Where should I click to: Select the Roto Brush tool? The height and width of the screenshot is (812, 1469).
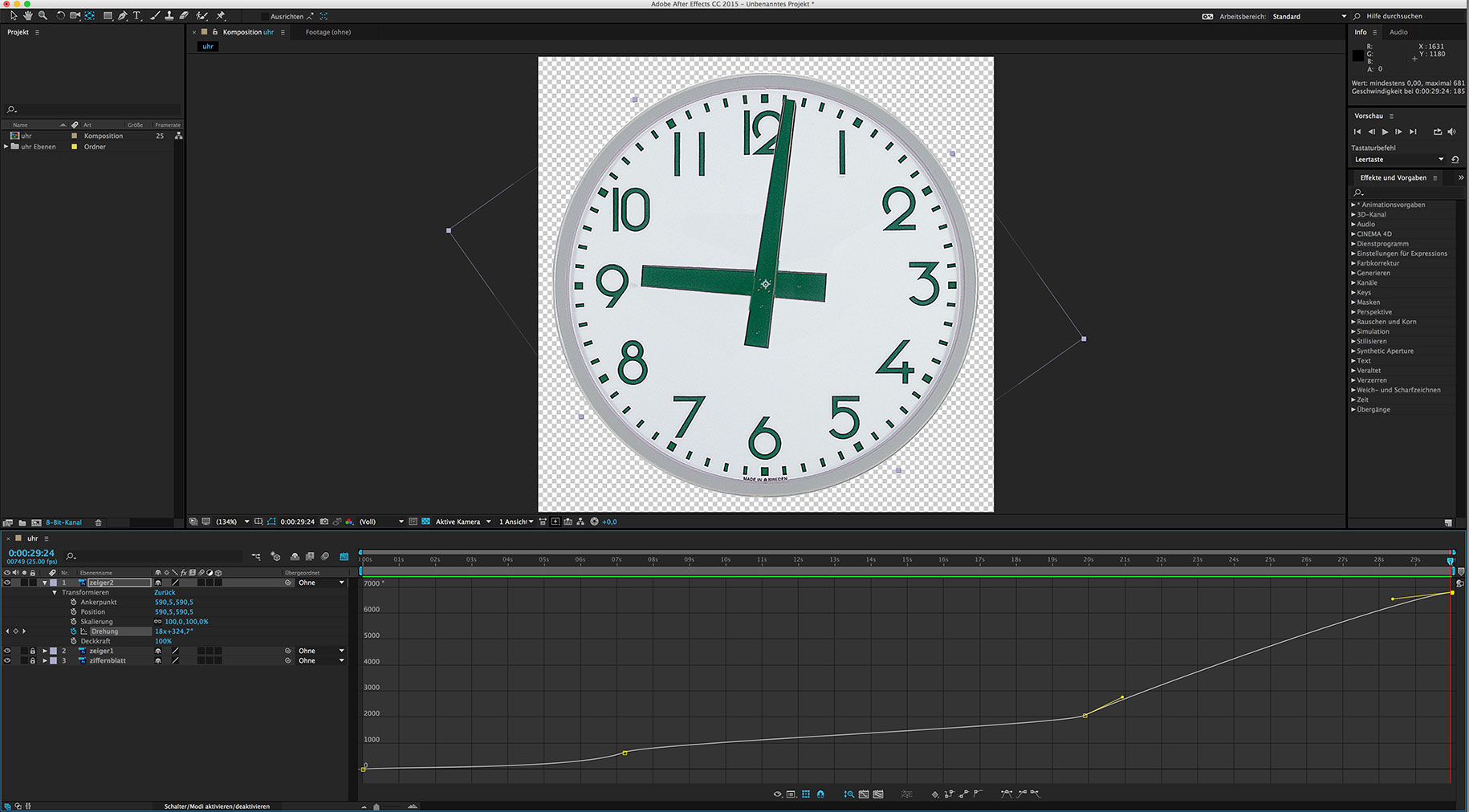click(x=201, y=16)
